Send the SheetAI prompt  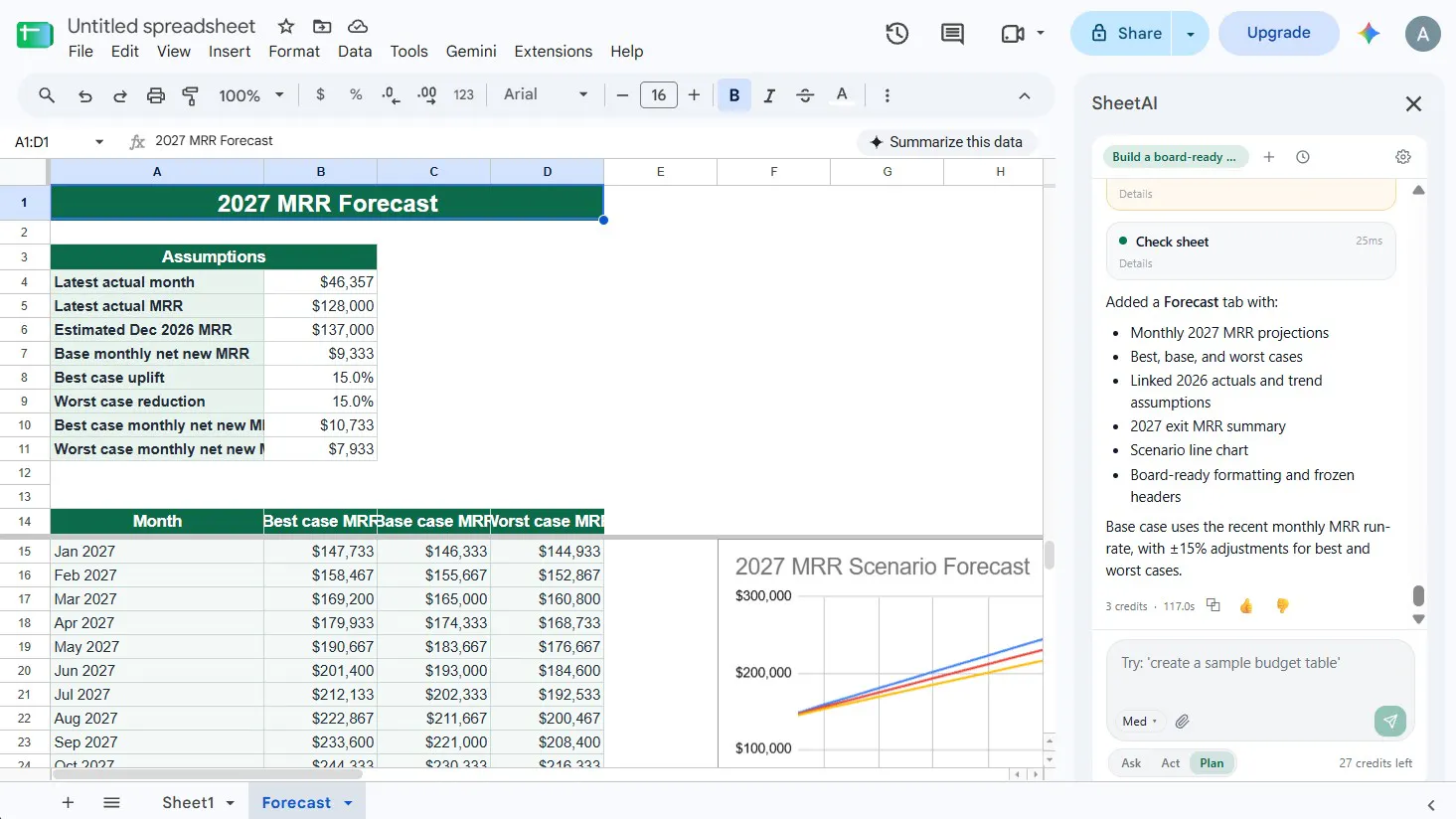click(x=1390, y=722)
